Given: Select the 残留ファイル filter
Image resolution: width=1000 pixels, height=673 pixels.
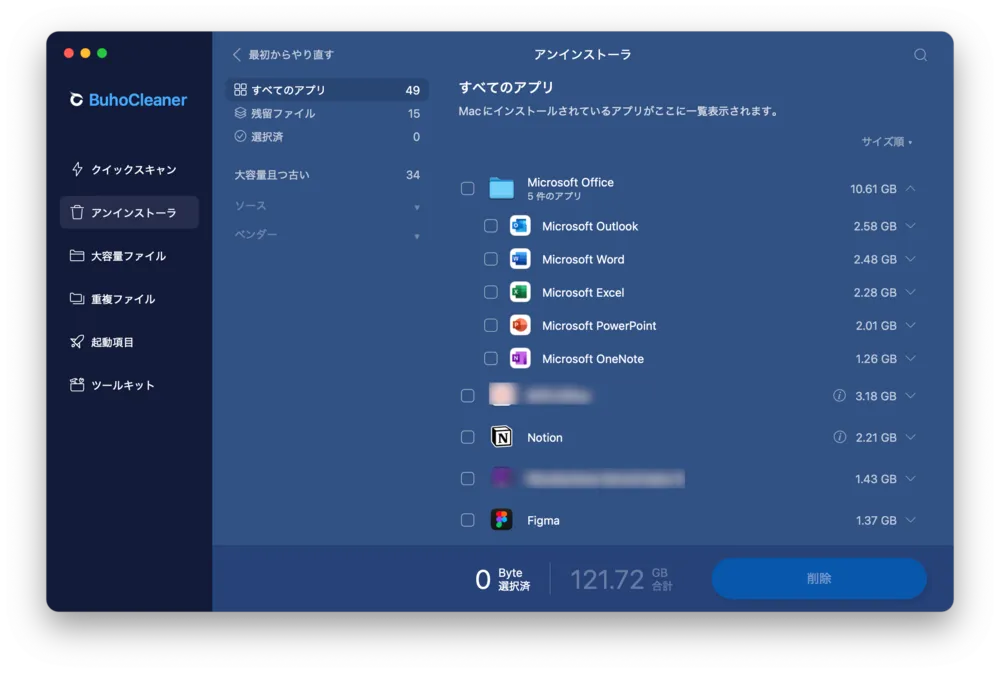Looking at the screenshot, I should 327,114.
